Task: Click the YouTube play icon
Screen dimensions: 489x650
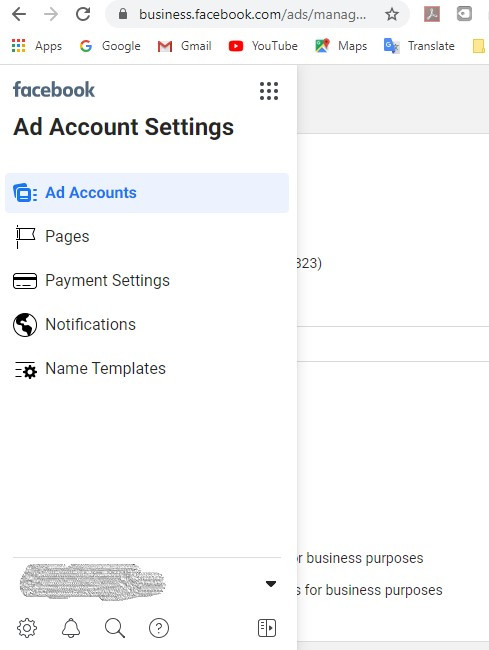Action: pyautogui.click(x=236, y=46)
